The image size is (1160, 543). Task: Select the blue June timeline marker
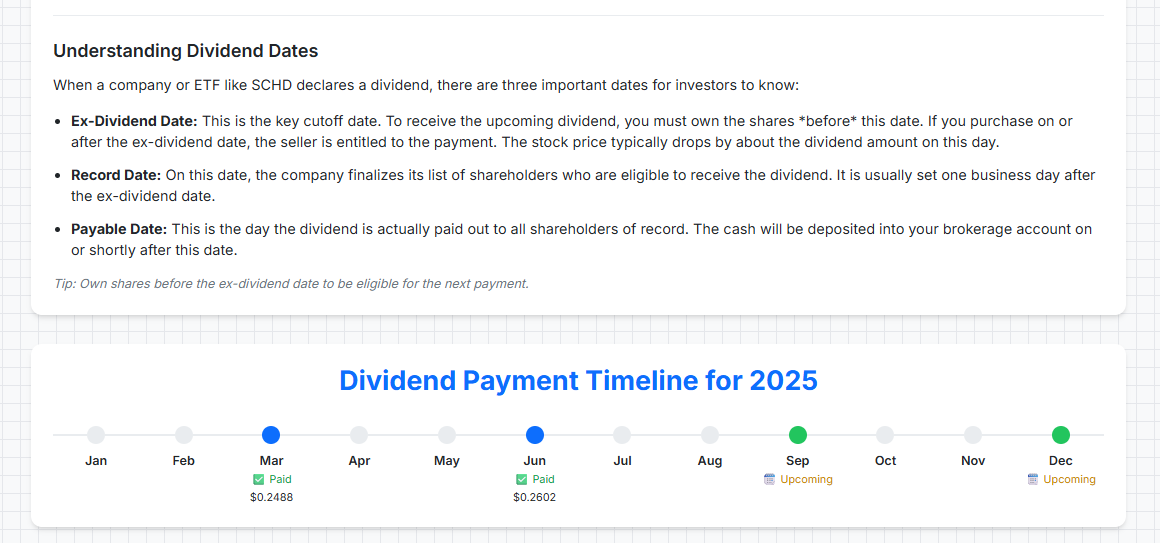click(x=535, y=435)
